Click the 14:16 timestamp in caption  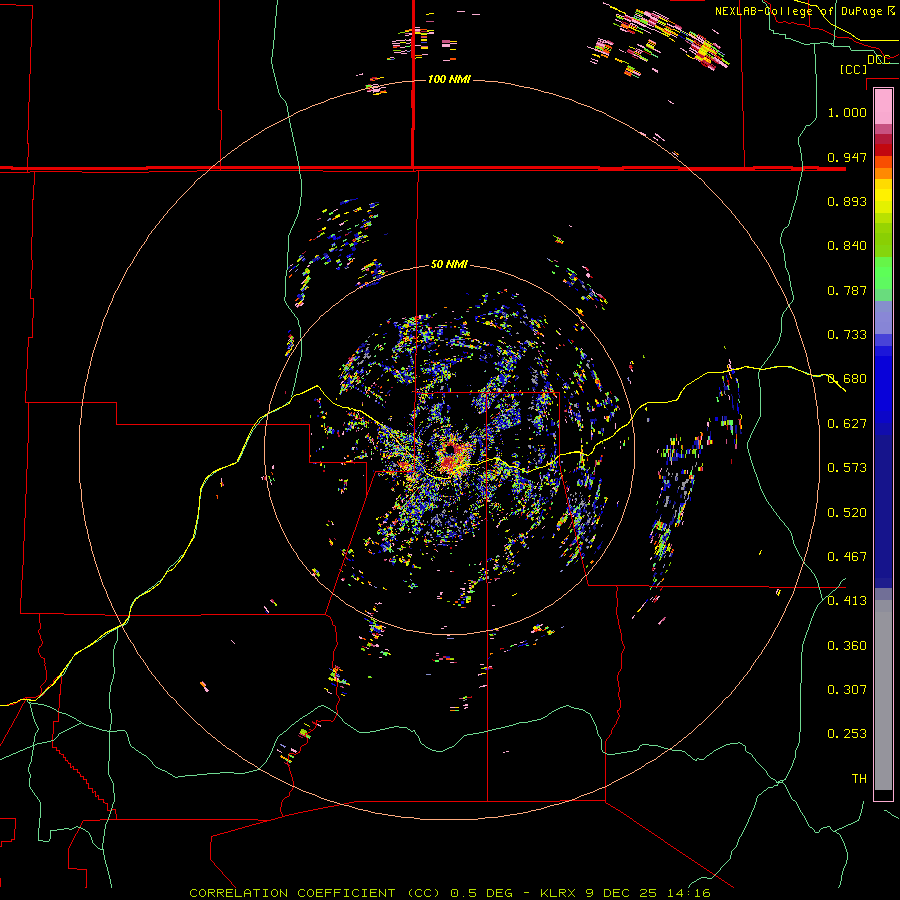point(690,893)
